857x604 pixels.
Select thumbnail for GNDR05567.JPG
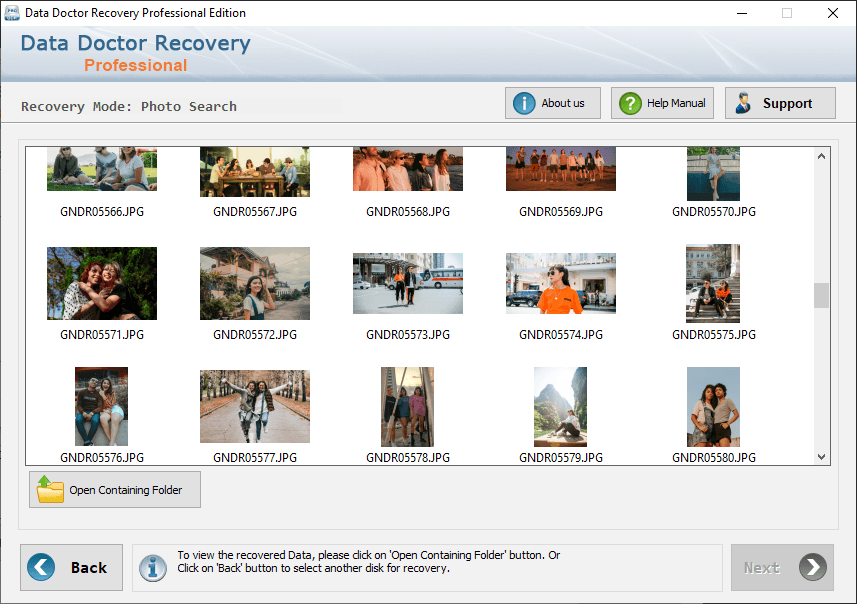255,172
